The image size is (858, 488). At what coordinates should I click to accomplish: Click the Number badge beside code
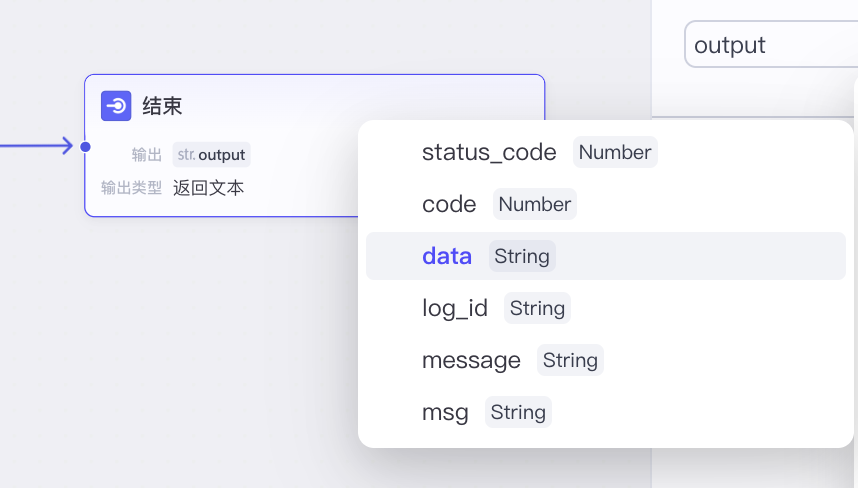(535, 204)
